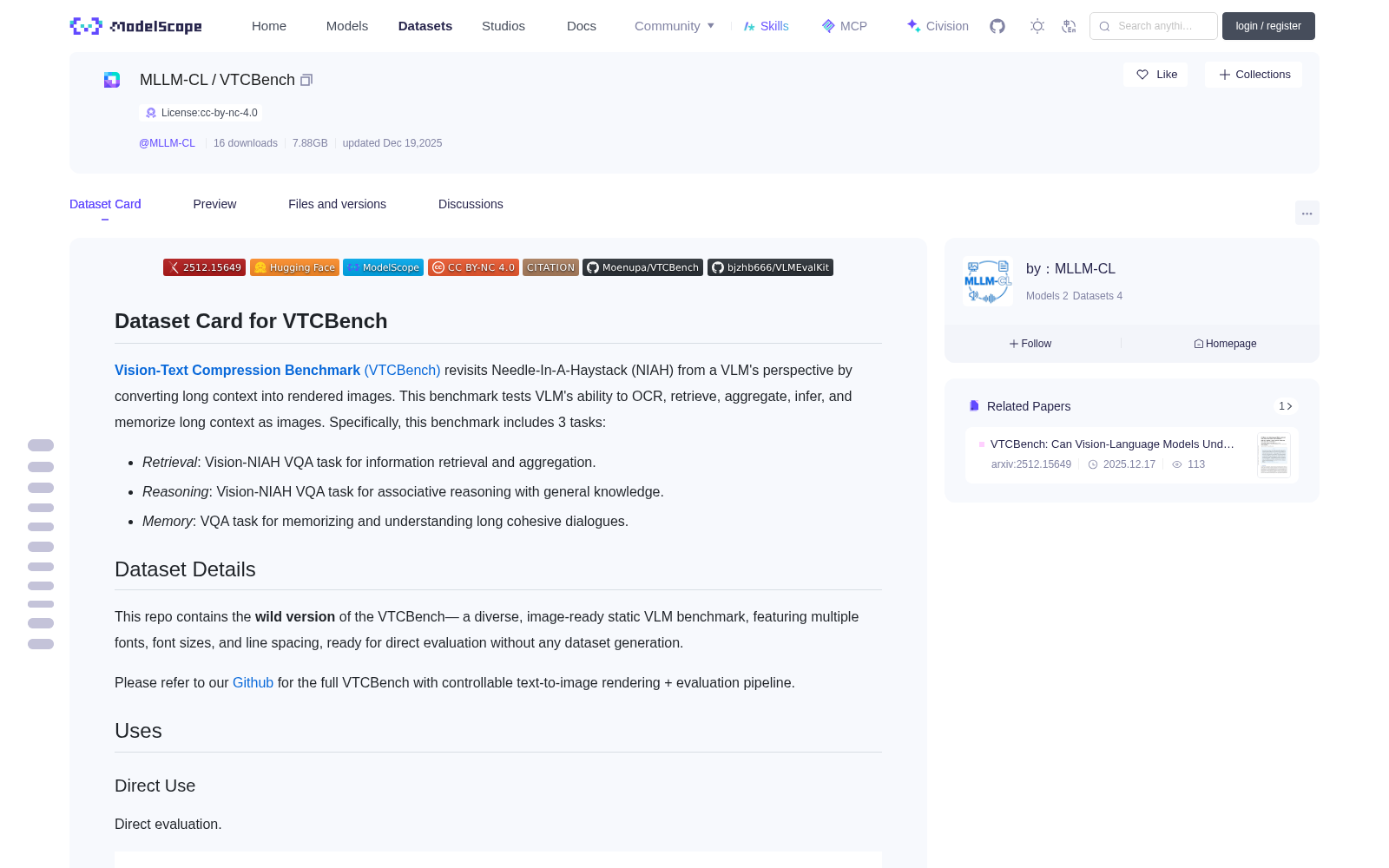Jump to the last outline marker on left
Image resolution: width=1389 pixels, height=868 pixels.
click(x=41, y=644)
